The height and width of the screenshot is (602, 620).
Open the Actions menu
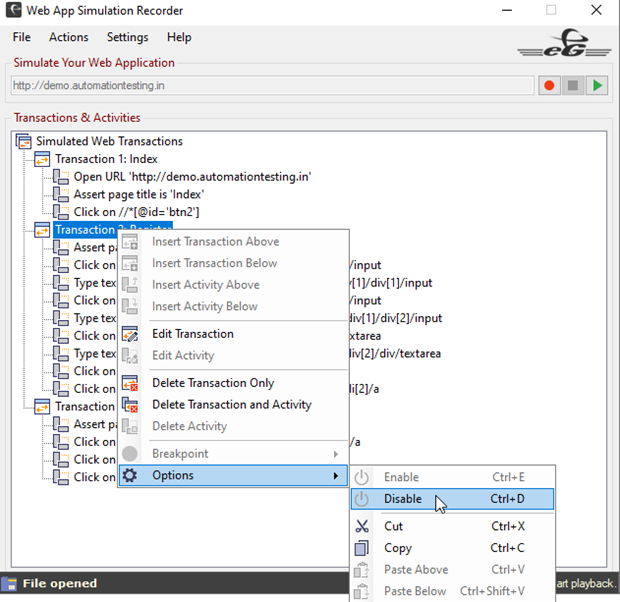(69, 37)
